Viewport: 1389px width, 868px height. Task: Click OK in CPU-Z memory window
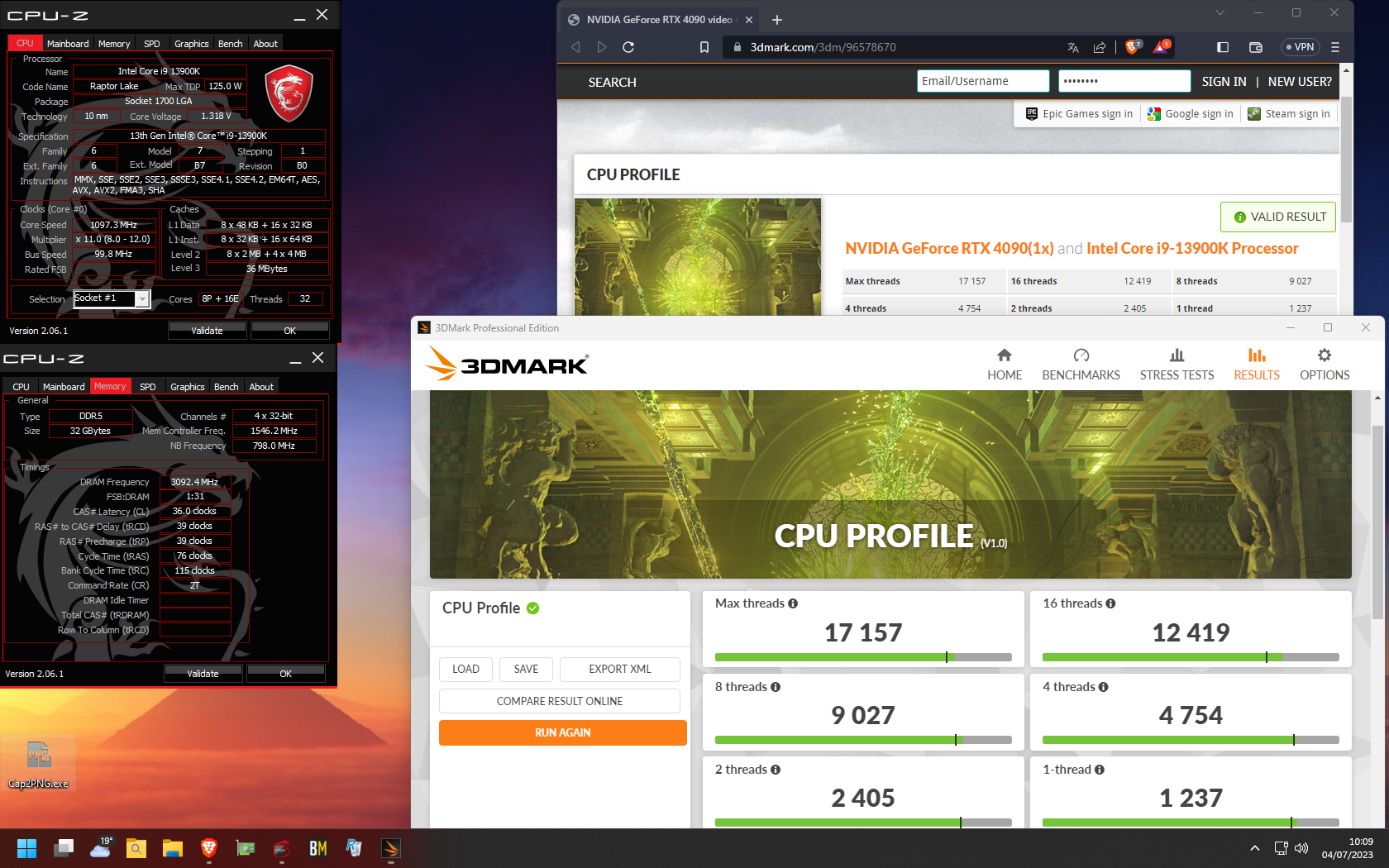point(285,674)
